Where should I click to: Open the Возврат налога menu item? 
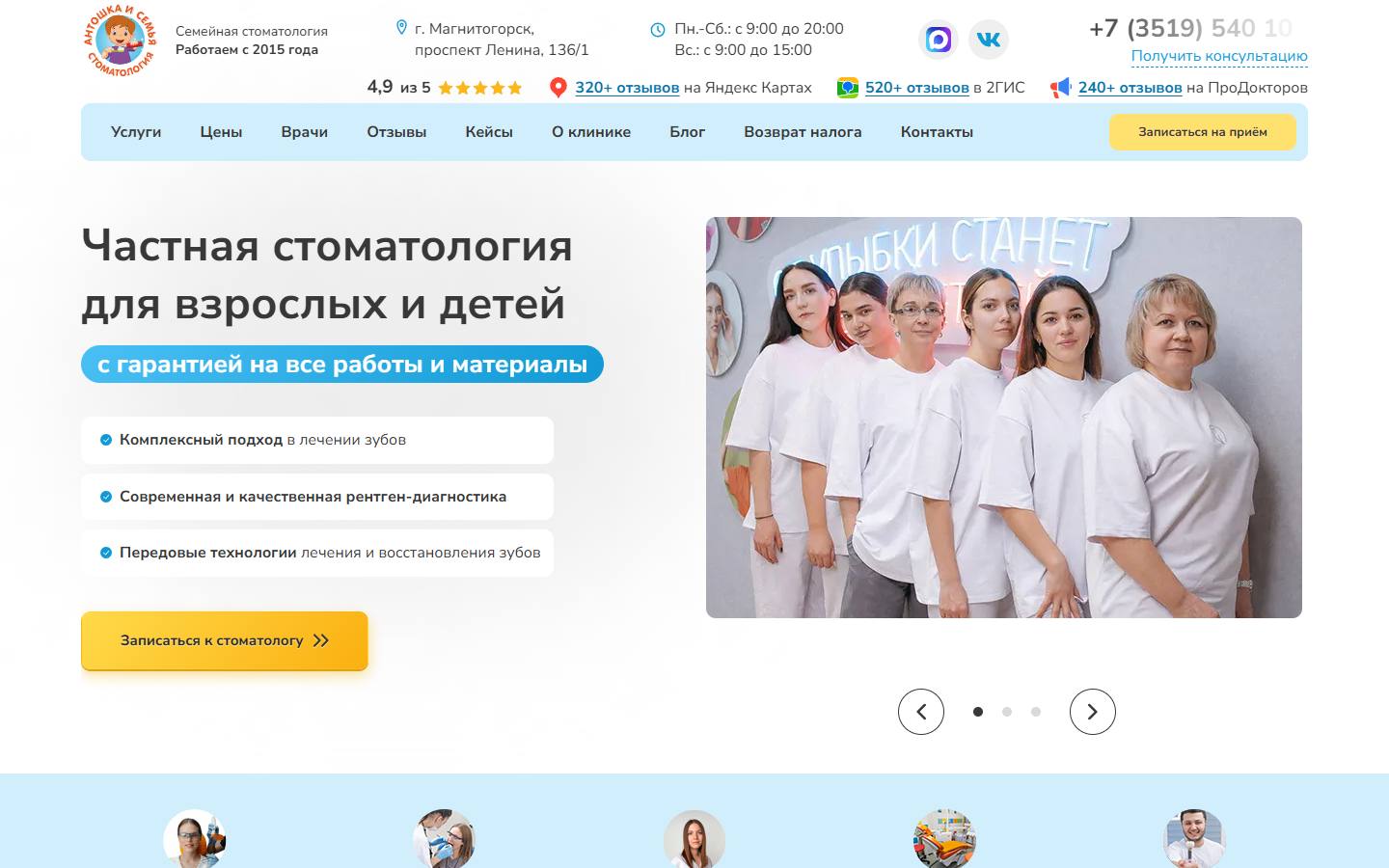pos(803,132)
